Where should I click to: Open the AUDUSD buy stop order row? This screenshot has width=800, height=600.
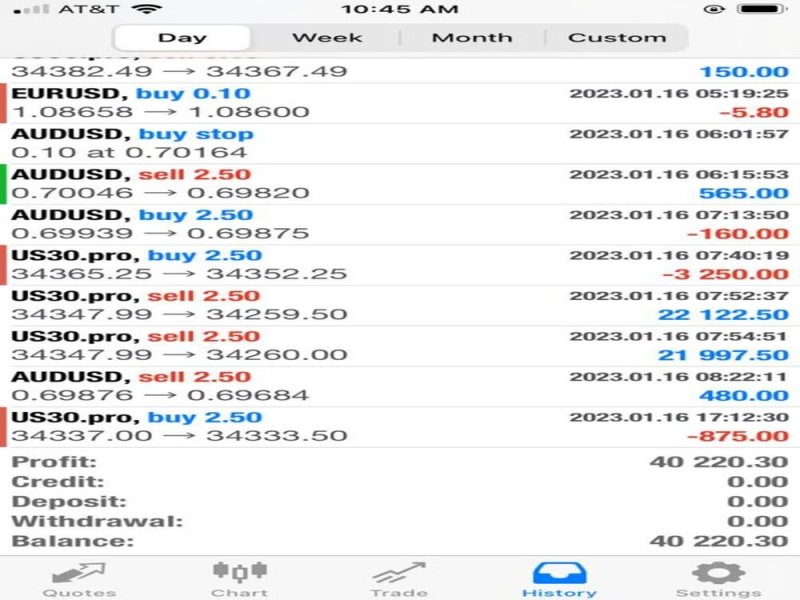400,143
